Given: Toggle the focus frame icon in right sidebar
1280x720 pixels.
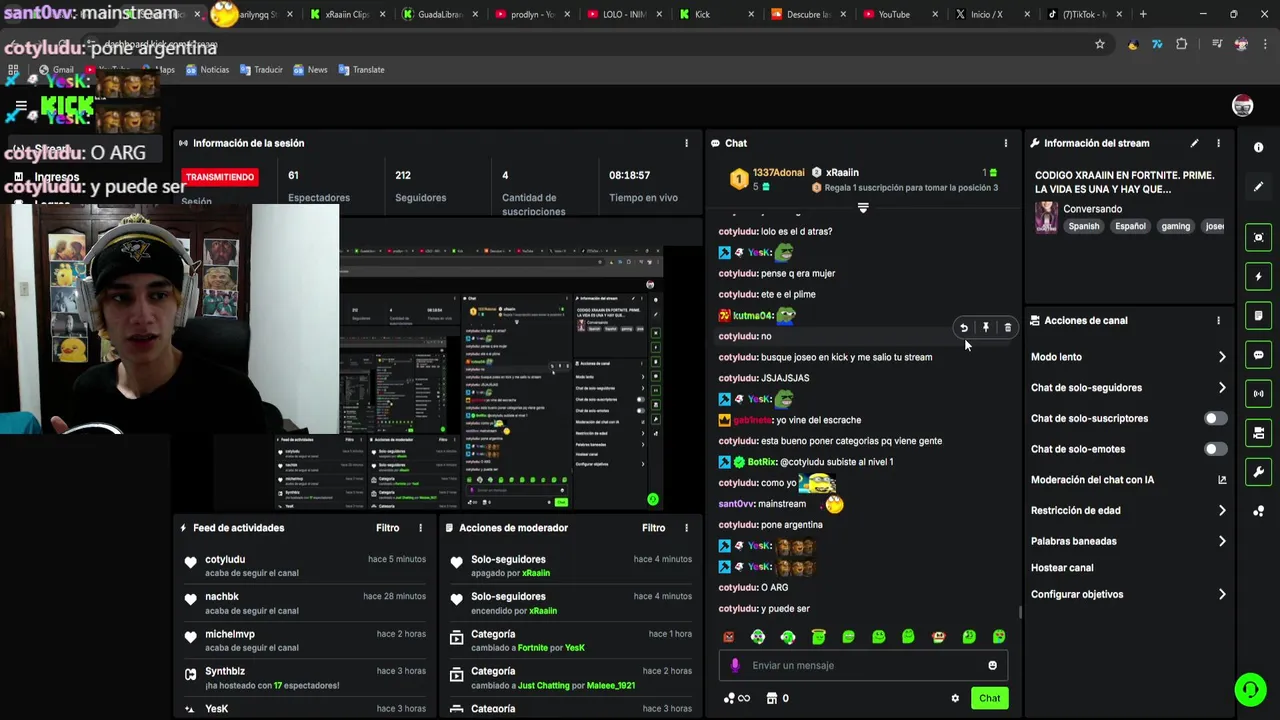Looking at the screenshot, I should click(1258, 237).
